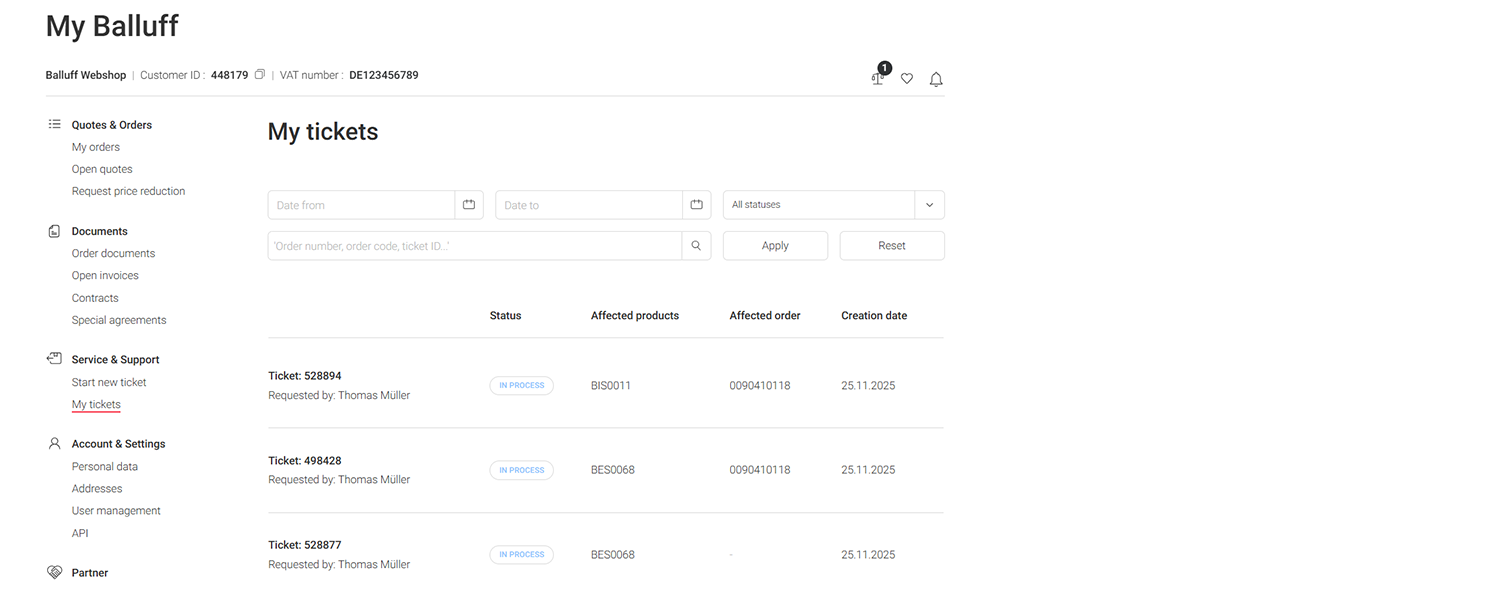The image size is (1488, 593).
Task: Click the Reset button
Action: click(891, 246)
